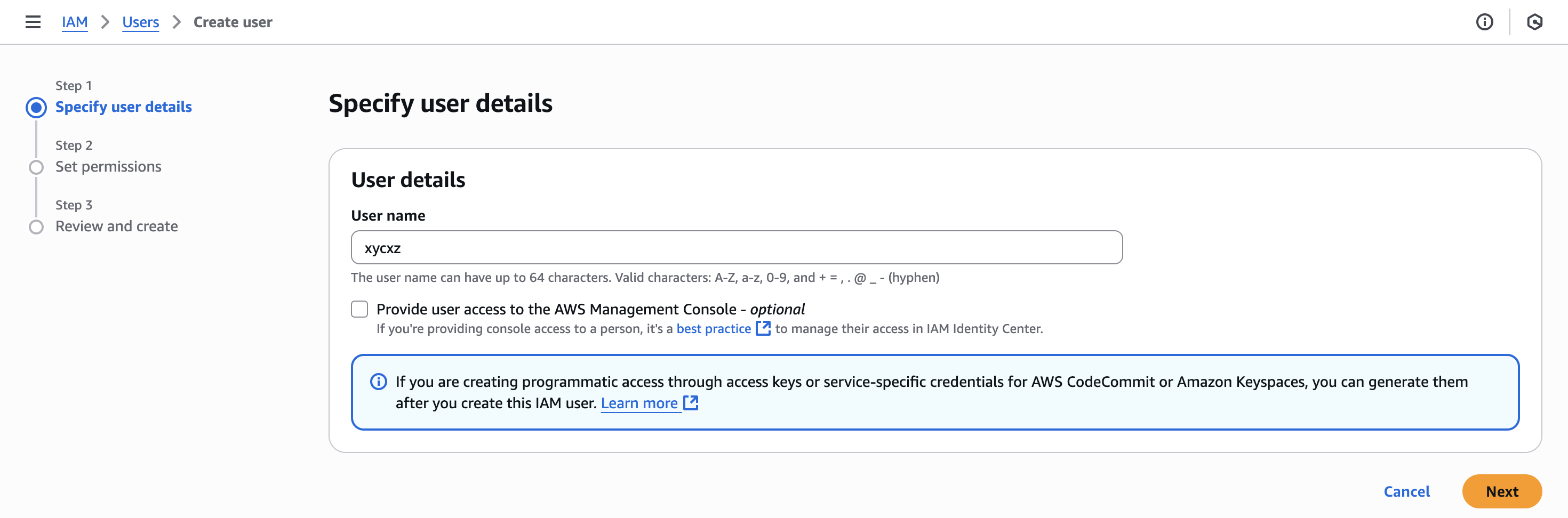
Task: Open the Specify user details step
Action: [124, 107]
